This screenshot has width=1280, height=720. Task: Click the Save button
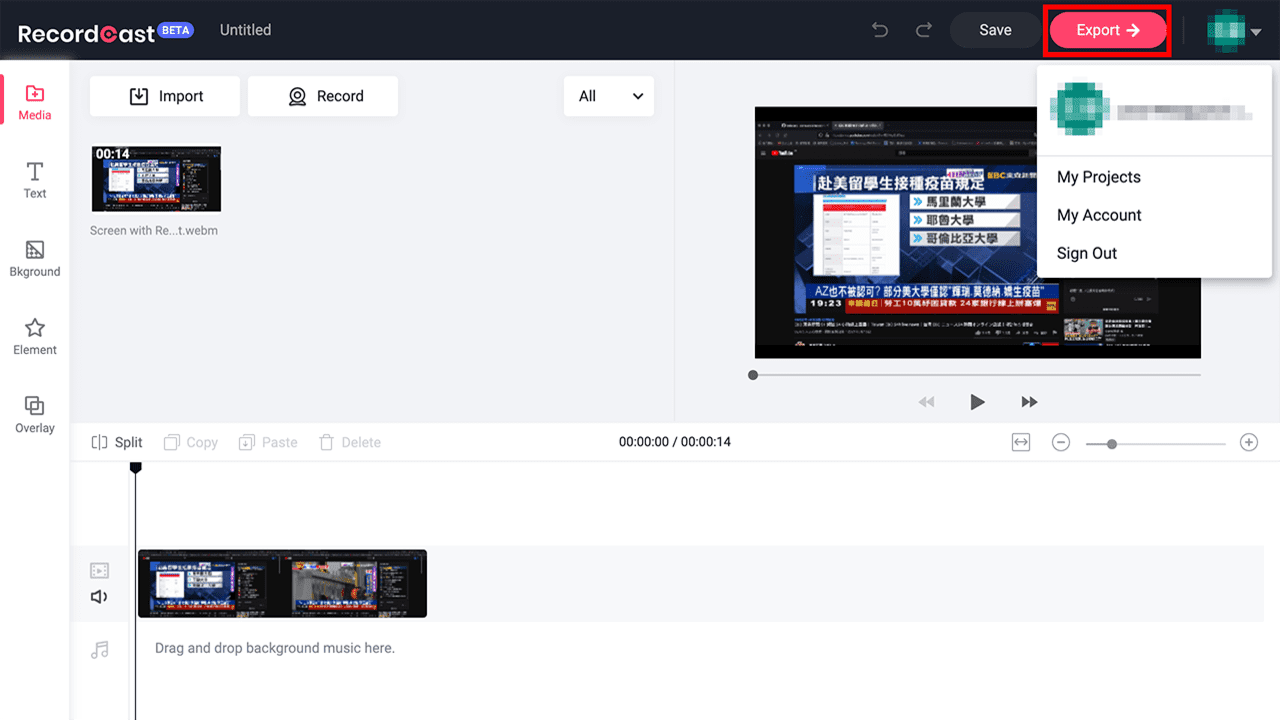(994, 30)
